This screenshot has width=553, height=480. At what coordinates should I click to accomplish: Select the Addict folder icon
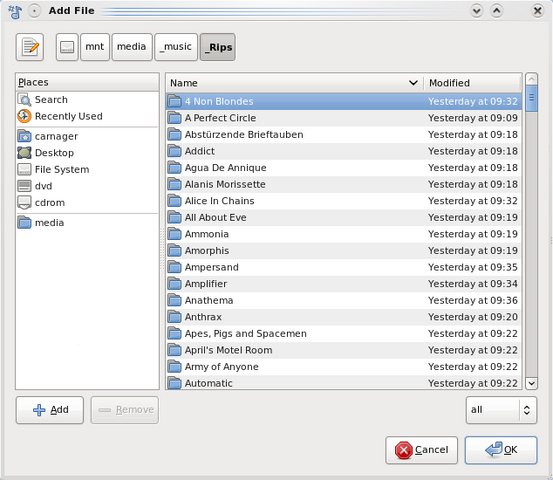174,151
